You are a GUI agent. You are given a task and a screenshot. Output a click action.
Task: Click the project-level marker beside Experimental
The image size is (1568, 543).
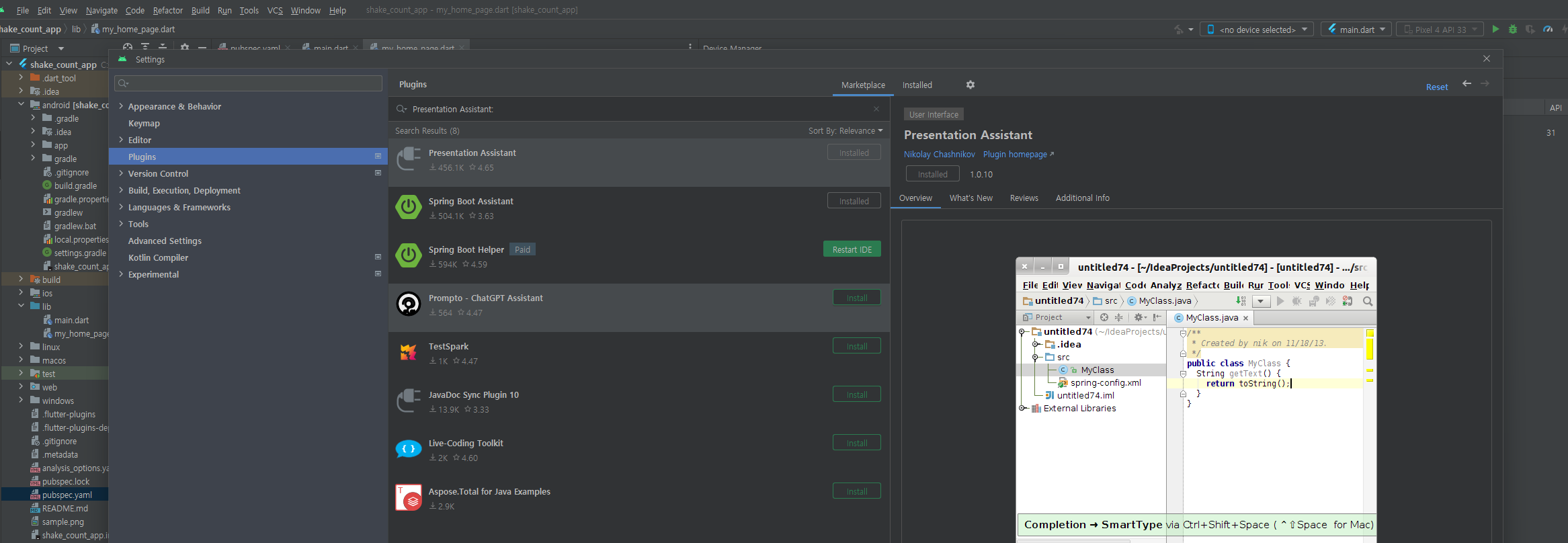378,274
